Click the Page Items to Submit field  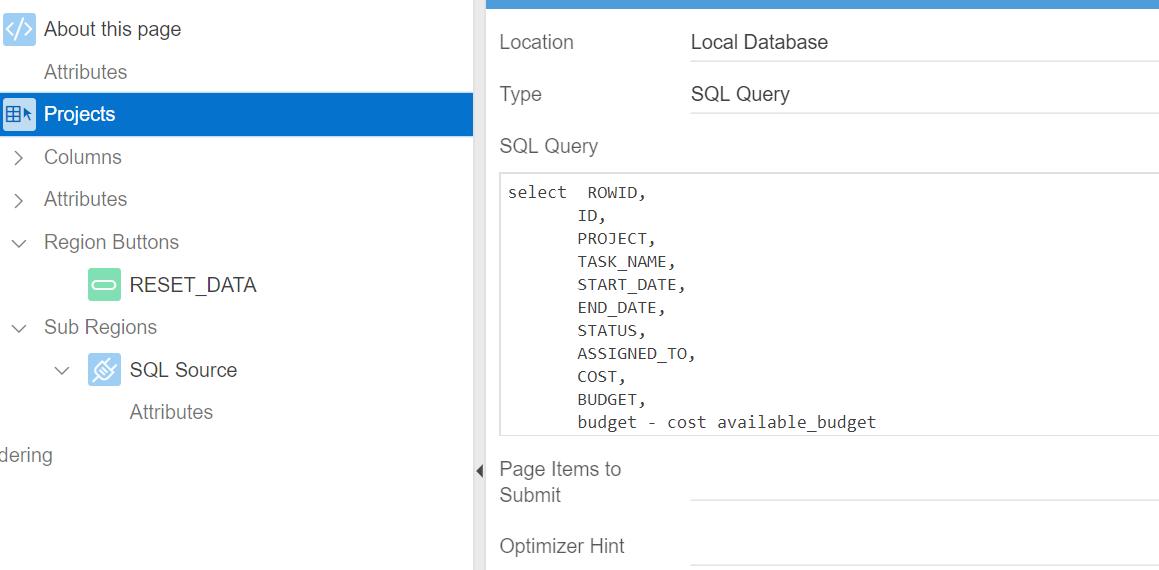pyautogui.click(x=924, y=482)
